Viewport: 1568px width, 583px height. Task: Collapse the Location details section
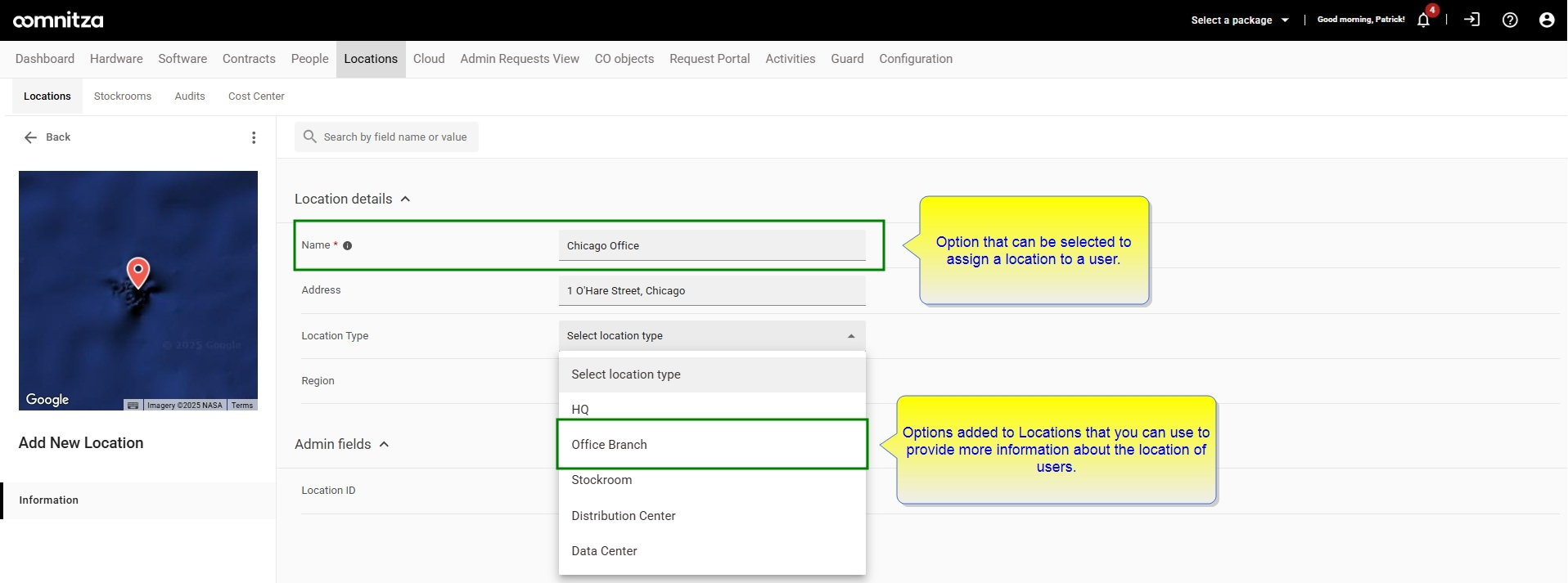405,199
